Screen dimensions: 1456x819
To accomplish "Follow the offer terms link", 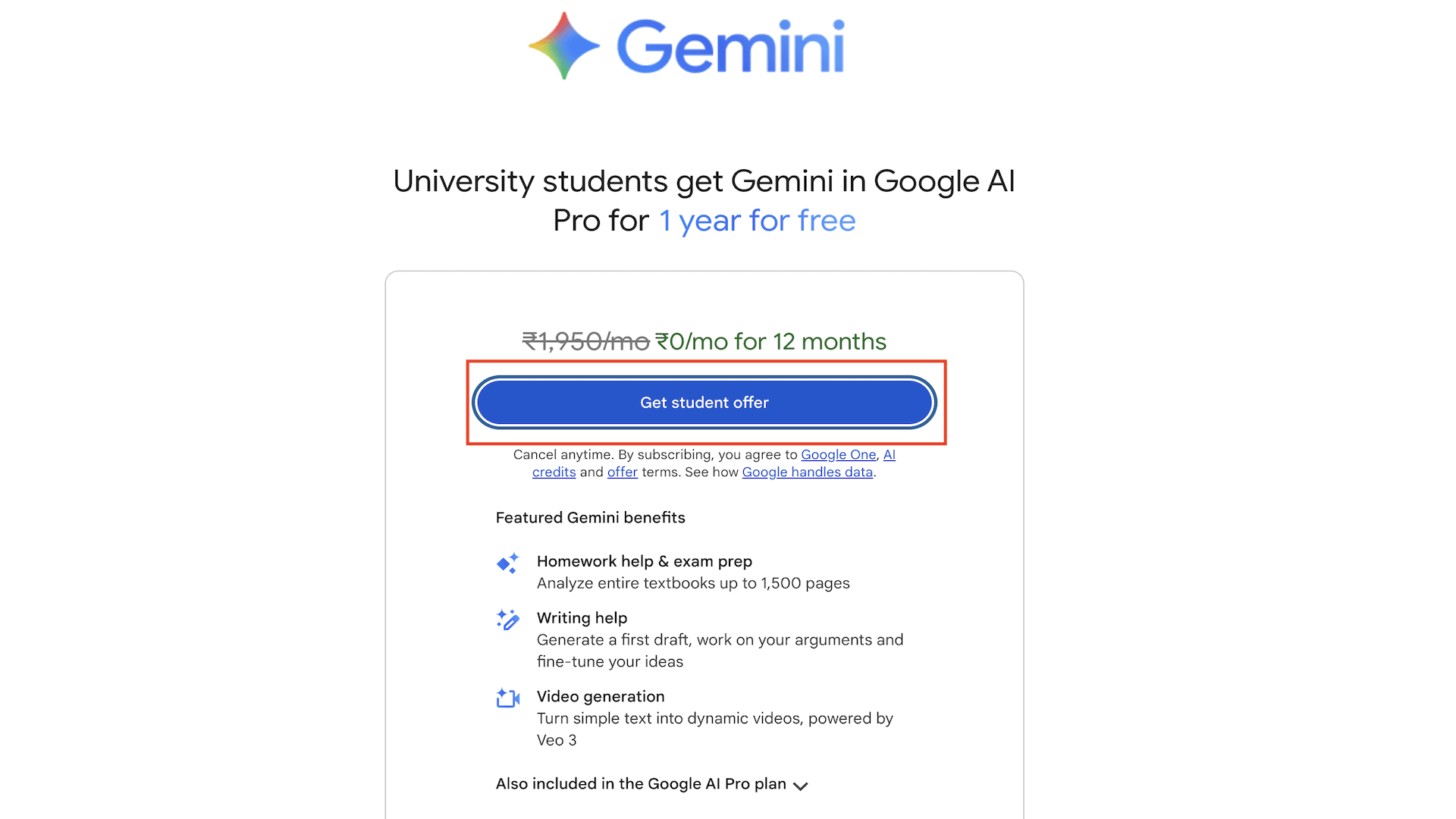I will click(x=622, y=472).
